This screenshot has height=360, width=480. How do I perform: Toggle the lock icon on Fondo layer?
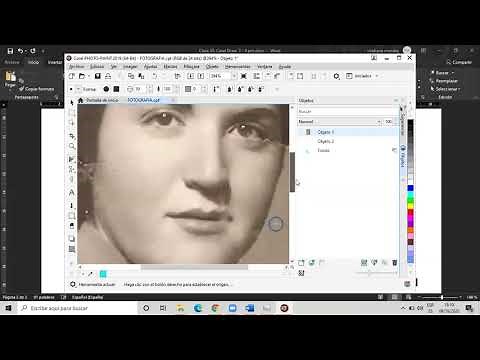point(394,150)
